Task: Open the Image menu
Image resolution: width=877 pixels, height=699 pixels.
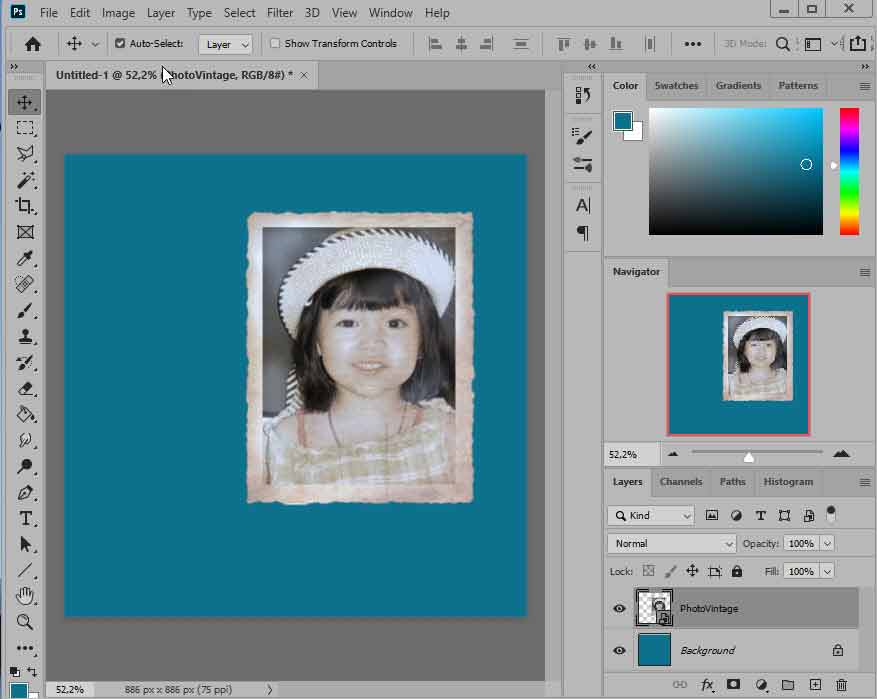Action: click(x=118, y=12)
